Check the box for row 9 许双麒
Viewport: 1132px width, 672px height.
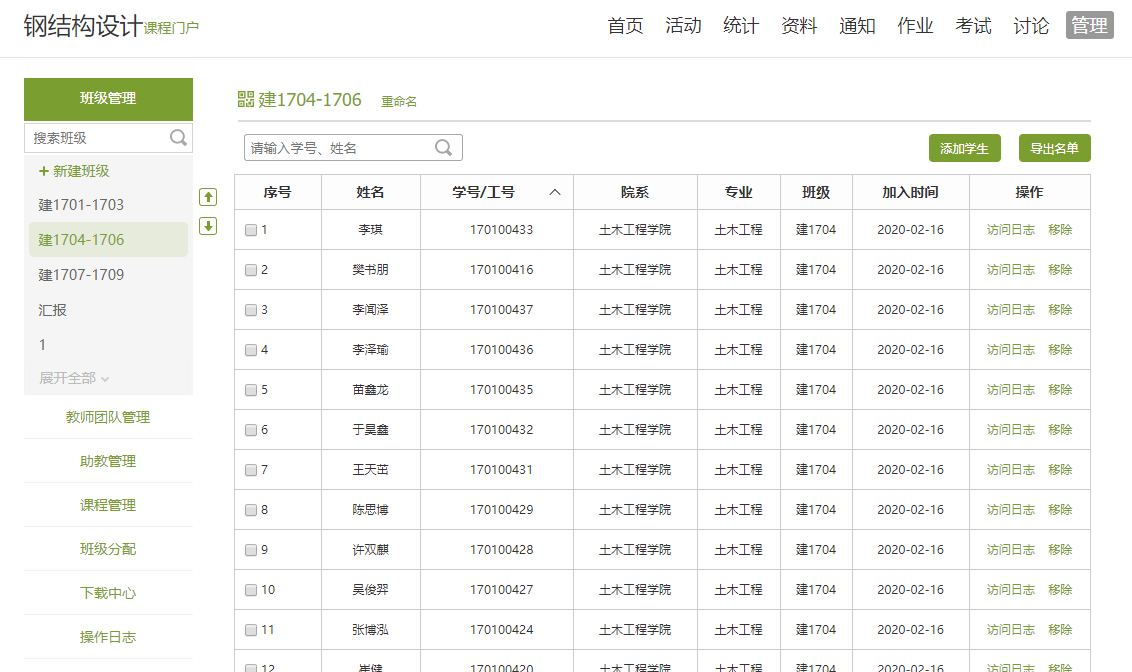pyautogui.click(x=251, y=550)
